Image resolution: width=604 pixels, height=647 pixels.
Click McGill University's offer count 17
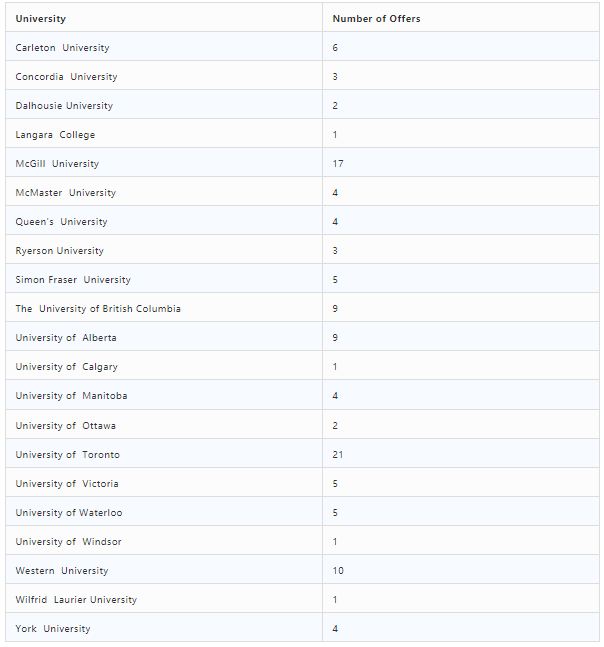(x=338, y=164)
